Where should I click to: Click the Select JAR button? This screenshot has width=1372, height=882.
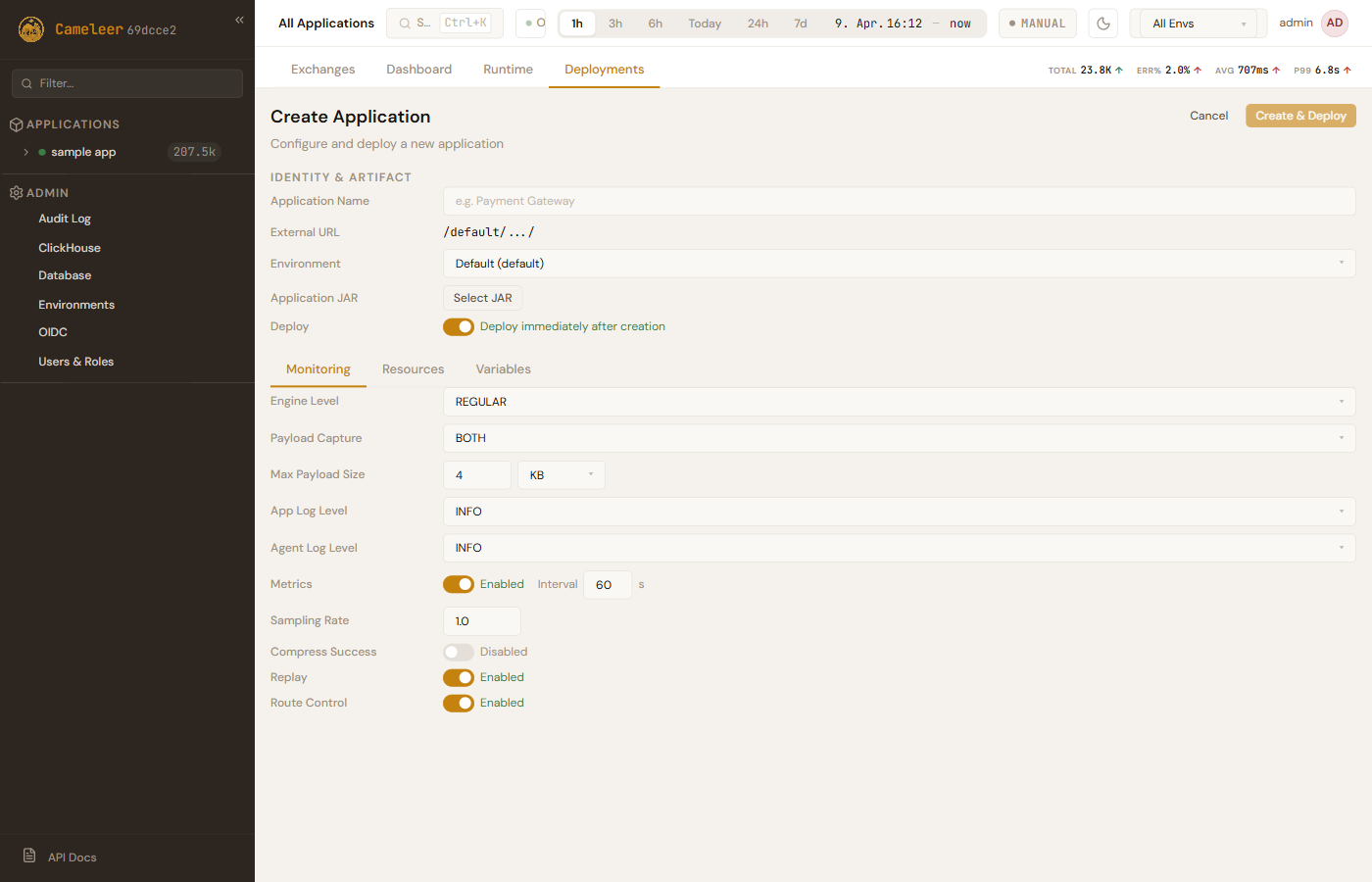click(x=482, y=298)
